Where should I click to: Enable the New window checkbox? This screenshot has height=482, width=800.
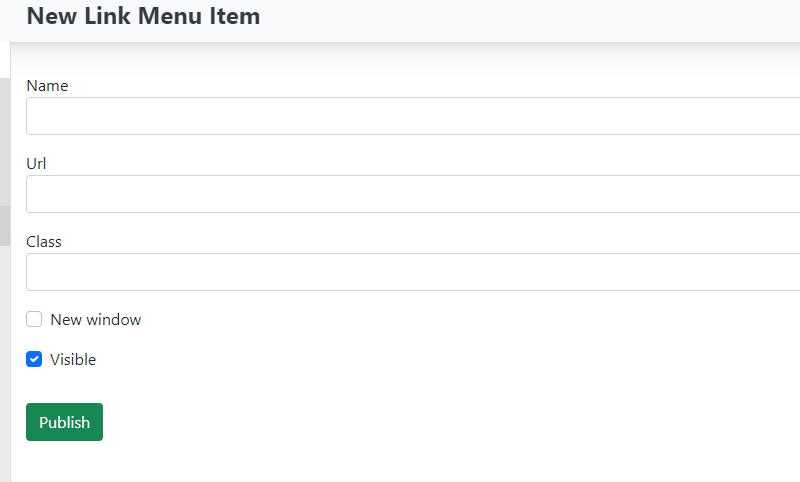coord(34,320)
